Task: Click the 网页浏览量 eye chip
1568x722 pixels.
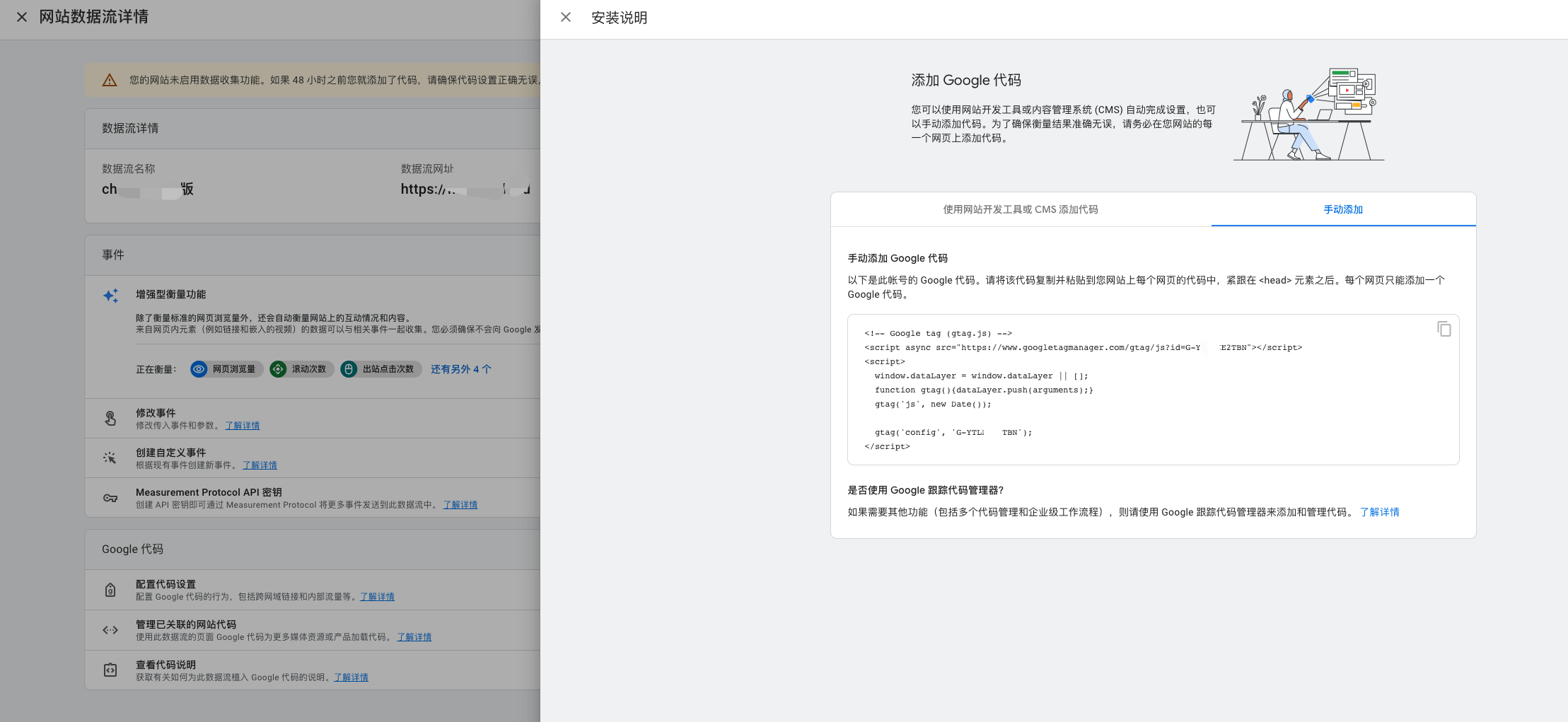Action: [x=226, y=369]
